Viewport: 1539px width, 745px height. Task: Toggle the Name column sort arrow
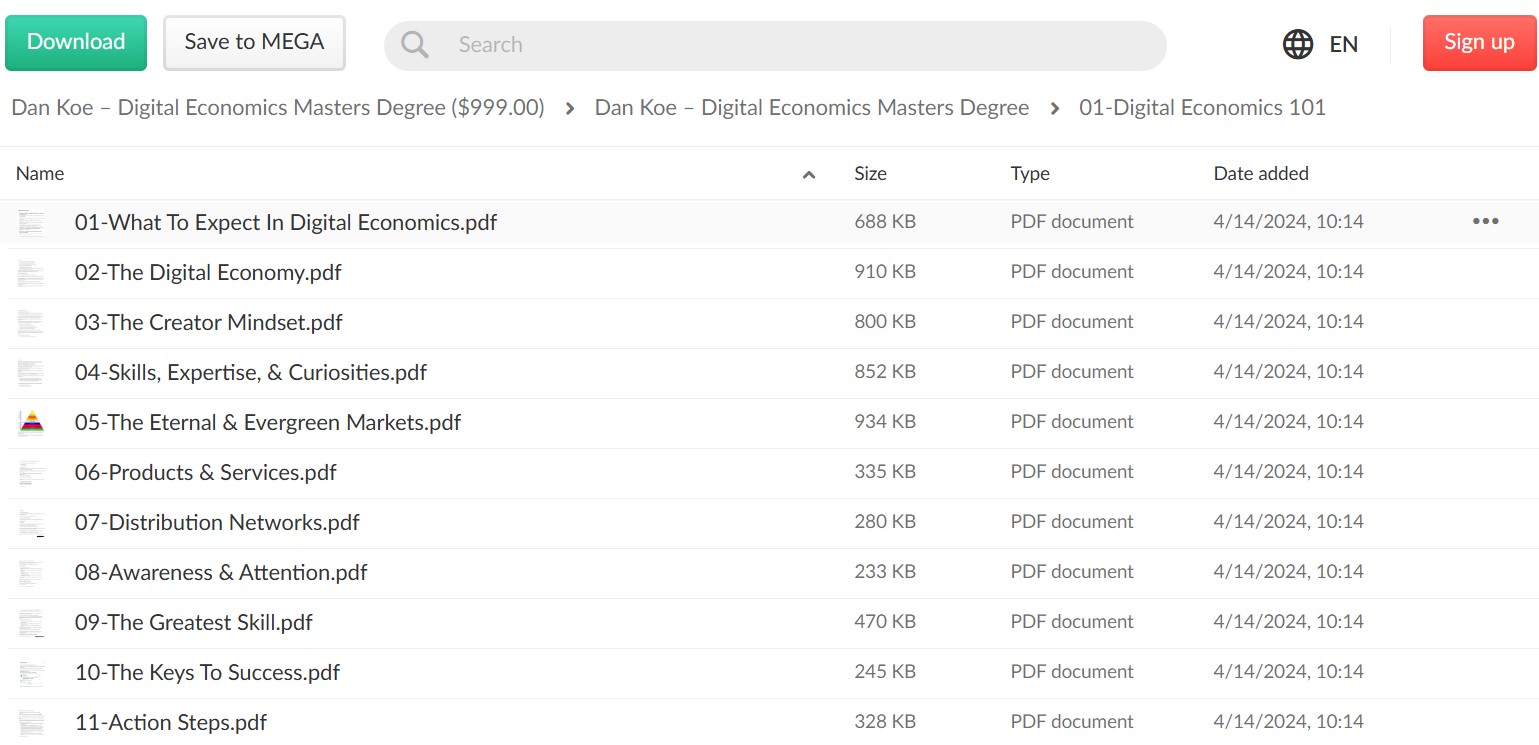tap(809, 175)
